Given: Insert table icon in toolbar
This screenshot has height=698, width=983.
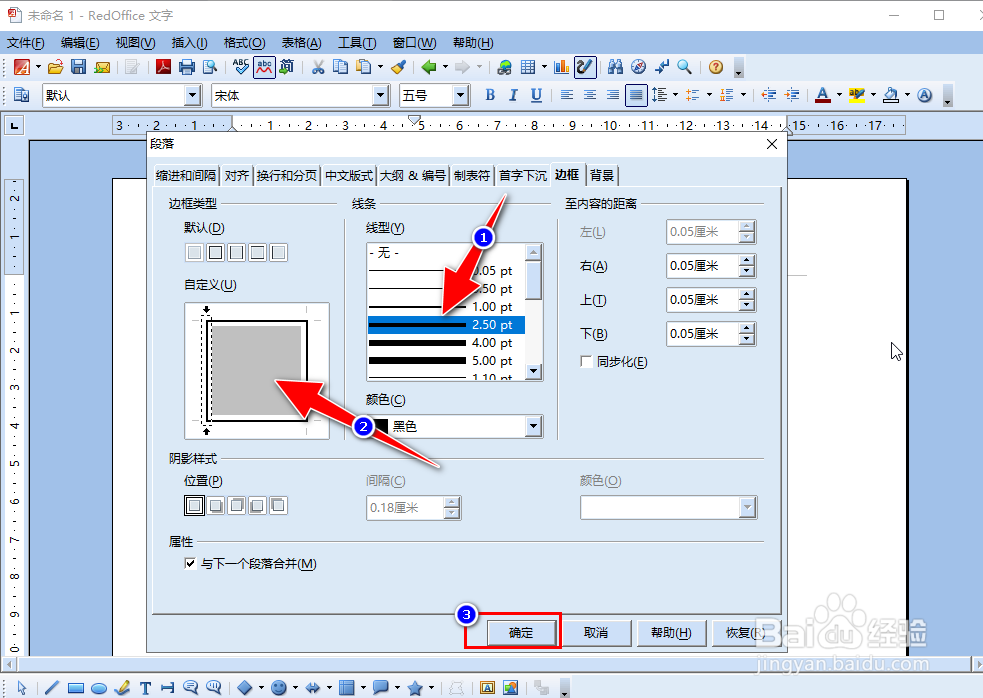Looking at the screenshot, I should point(528,67).
